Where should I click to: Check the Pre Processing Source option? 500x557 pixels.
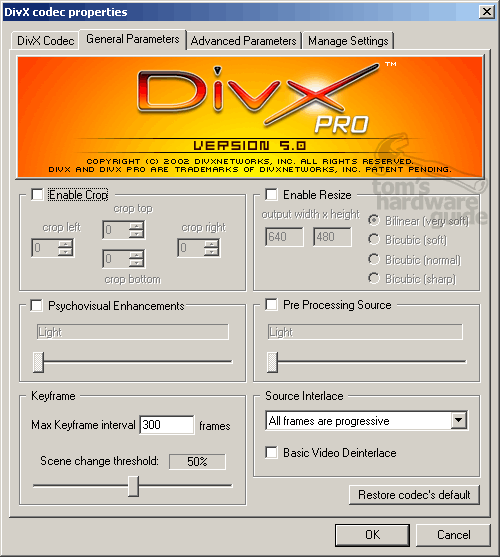tap(272, 304)
